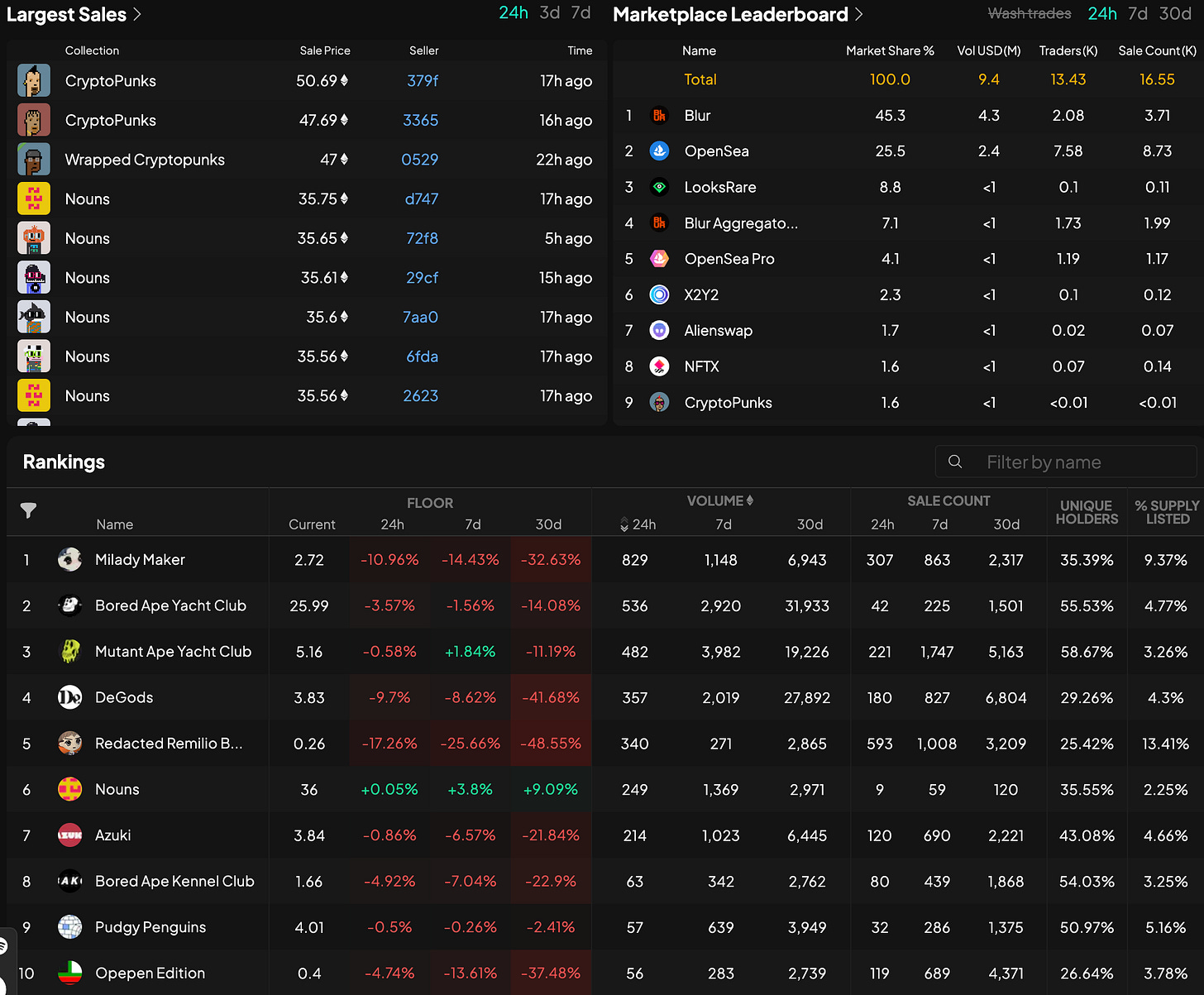This screenshot has height=995, width=1204.
Task: Click the Mutant Ape Yacht Club avatar
Action: pyautogui.click(x=69, y=652)
